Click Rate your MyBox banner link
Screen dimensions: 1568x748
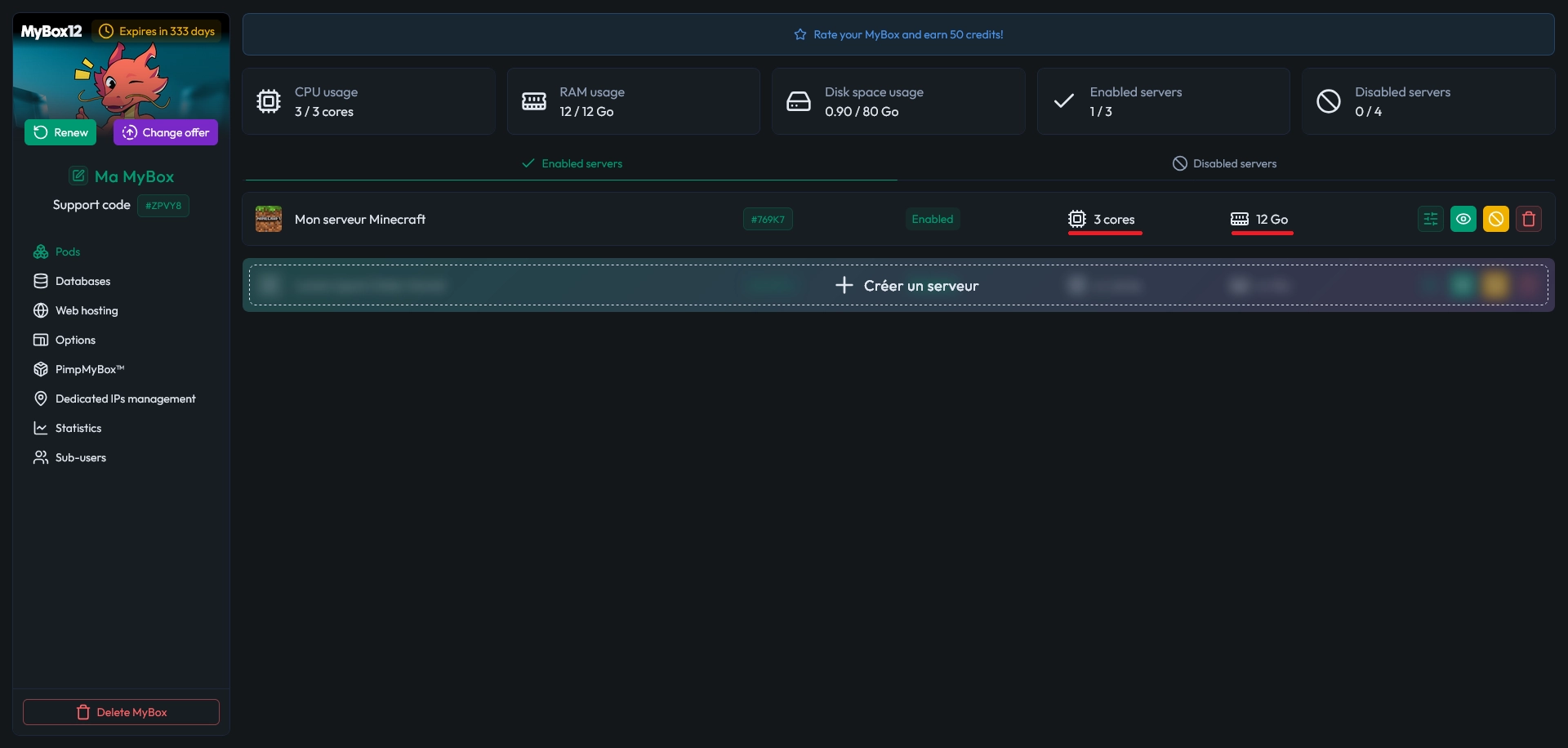(898, 34)
